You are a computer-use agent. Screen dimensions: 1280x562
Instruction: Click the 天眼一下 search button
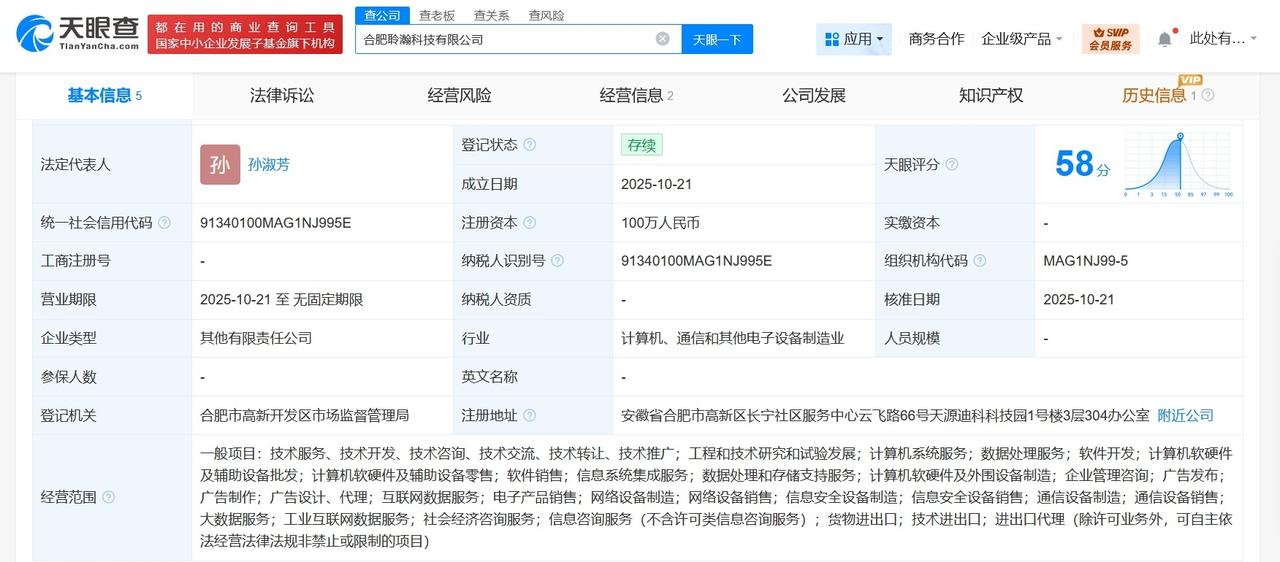tap(717, 39)
